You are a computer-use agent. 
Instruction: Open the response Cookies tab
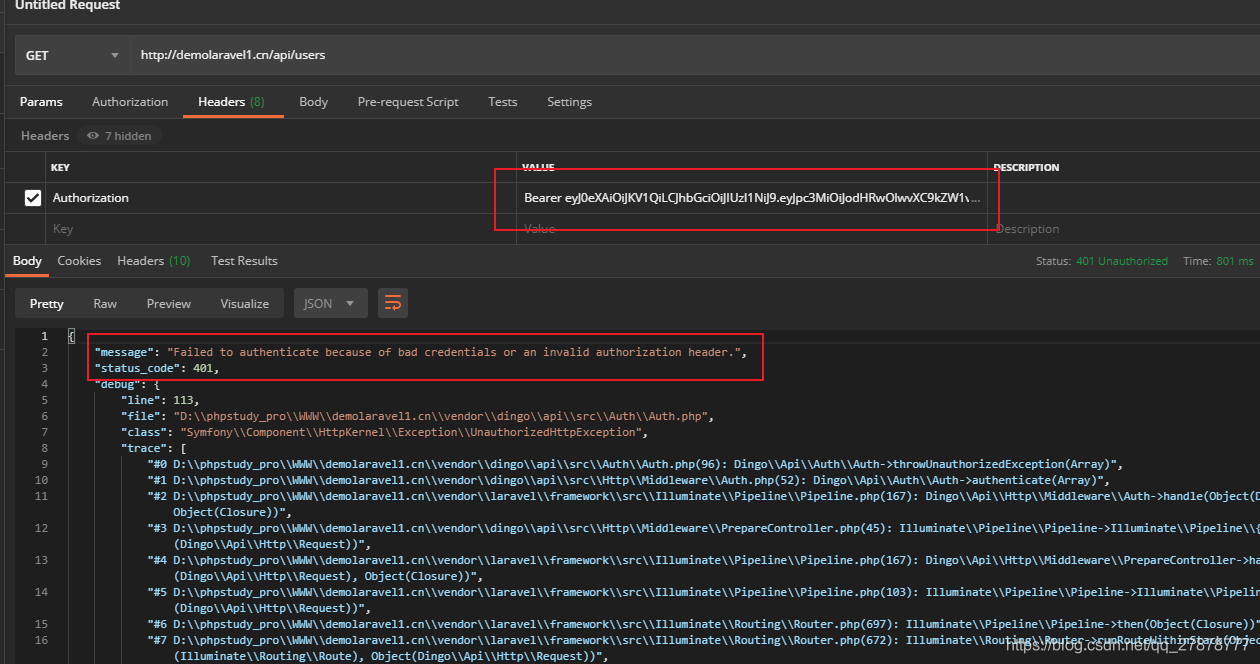tap(79, 261)
